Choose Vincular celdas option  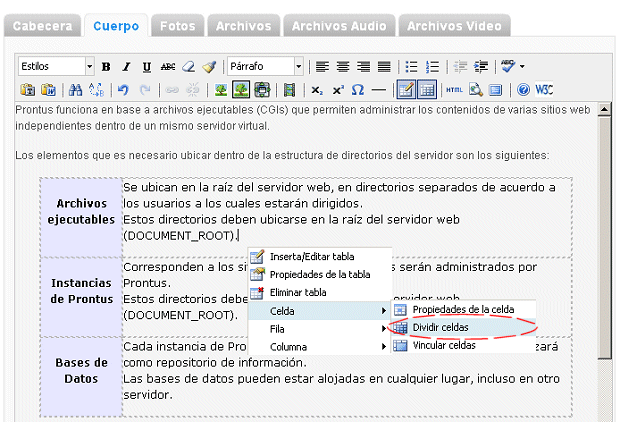click(x=463, y=345)
